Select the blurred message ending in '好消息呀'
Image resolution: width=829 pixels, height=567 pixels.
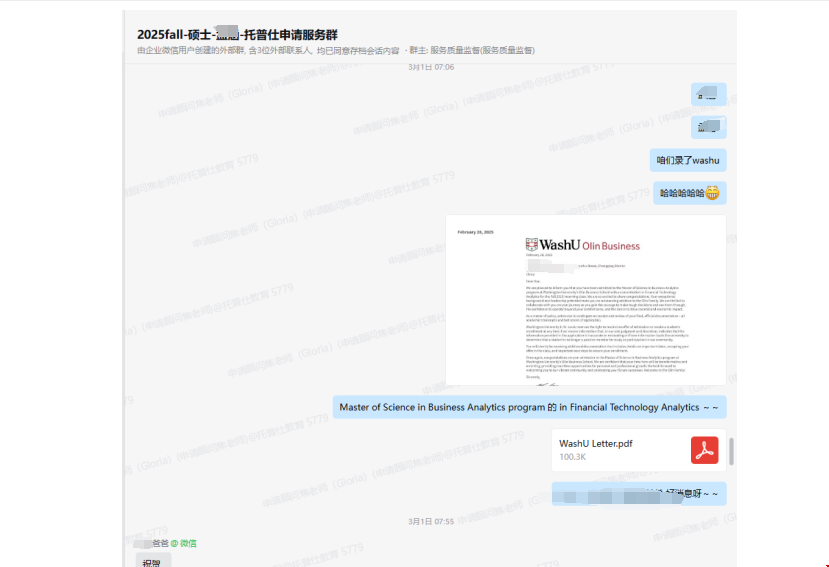(x=639, y=493)
